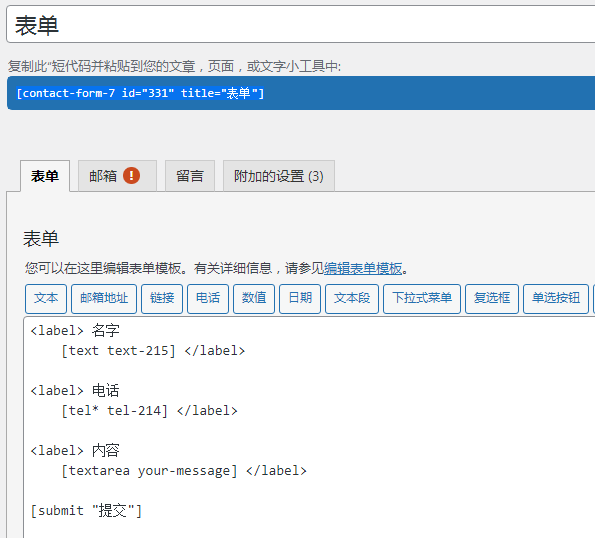Click the warning icon on 邮箱 tab
595x538 pixels.
pyautogui.click(x=131, y=176)
